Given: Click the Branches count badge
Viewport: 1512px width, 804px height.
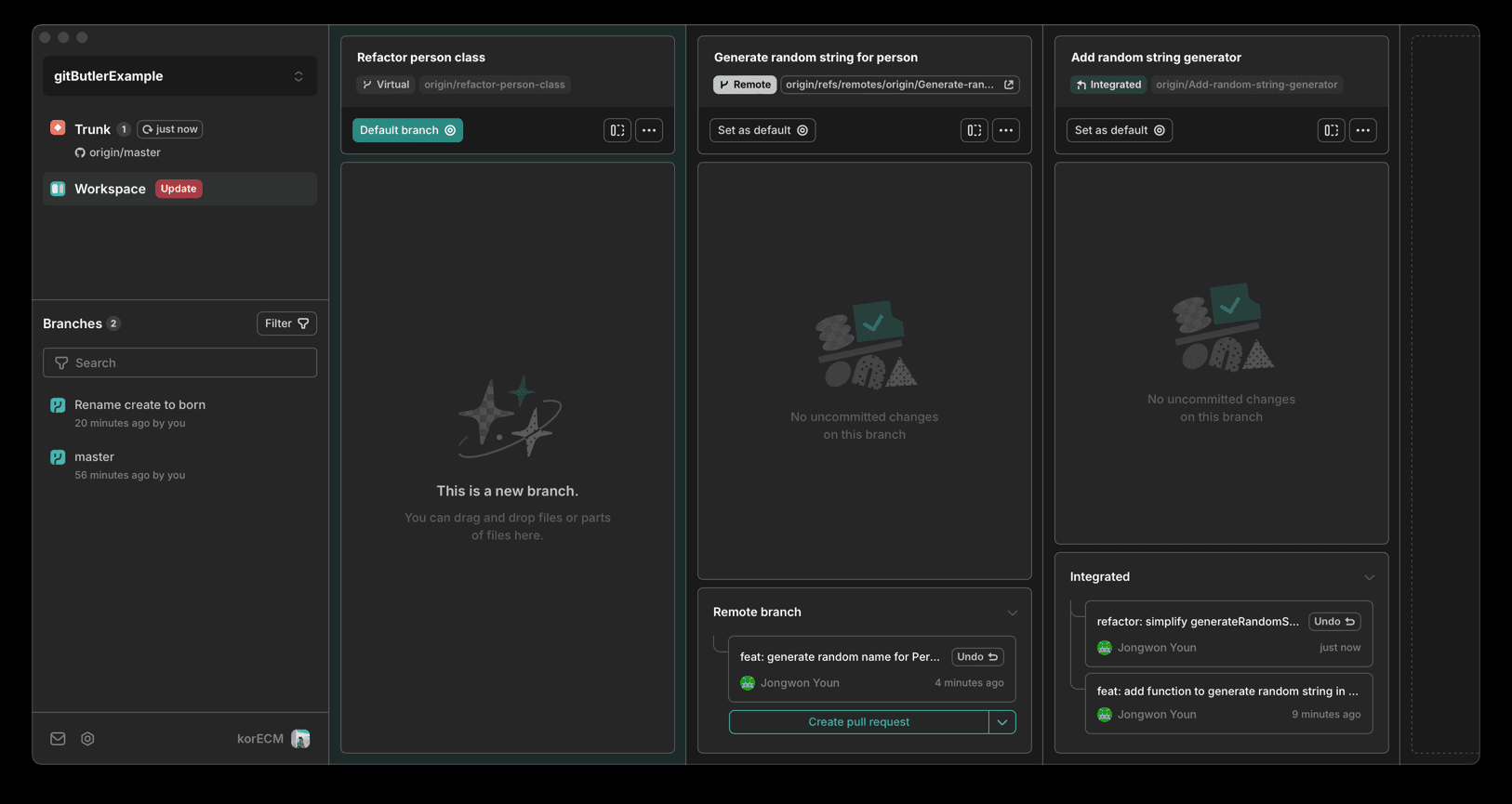Looking at the screenshot, I should coord(113,323).
